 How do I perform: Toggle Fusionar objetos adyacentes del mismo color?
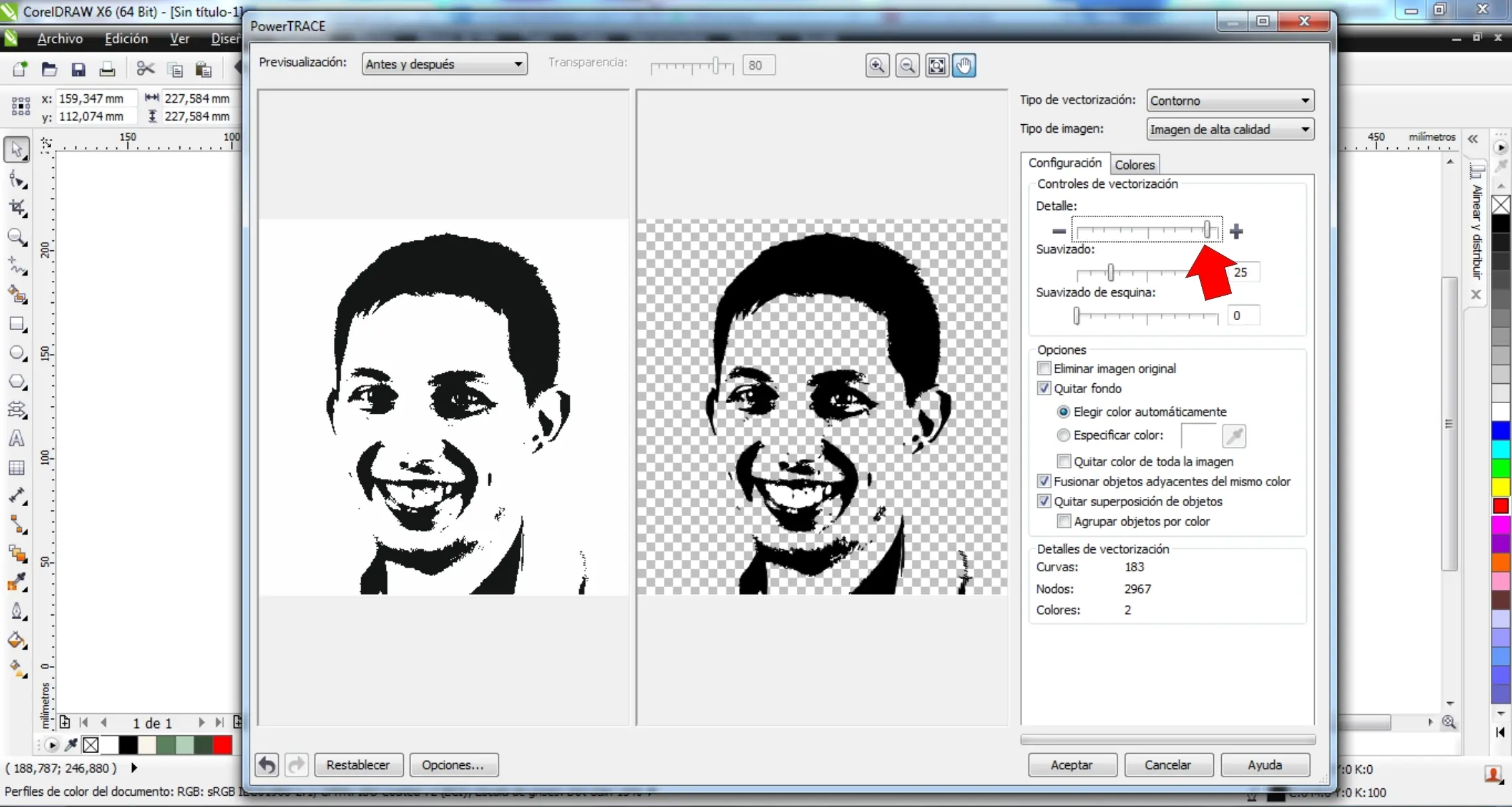(x=1044, y=481)
